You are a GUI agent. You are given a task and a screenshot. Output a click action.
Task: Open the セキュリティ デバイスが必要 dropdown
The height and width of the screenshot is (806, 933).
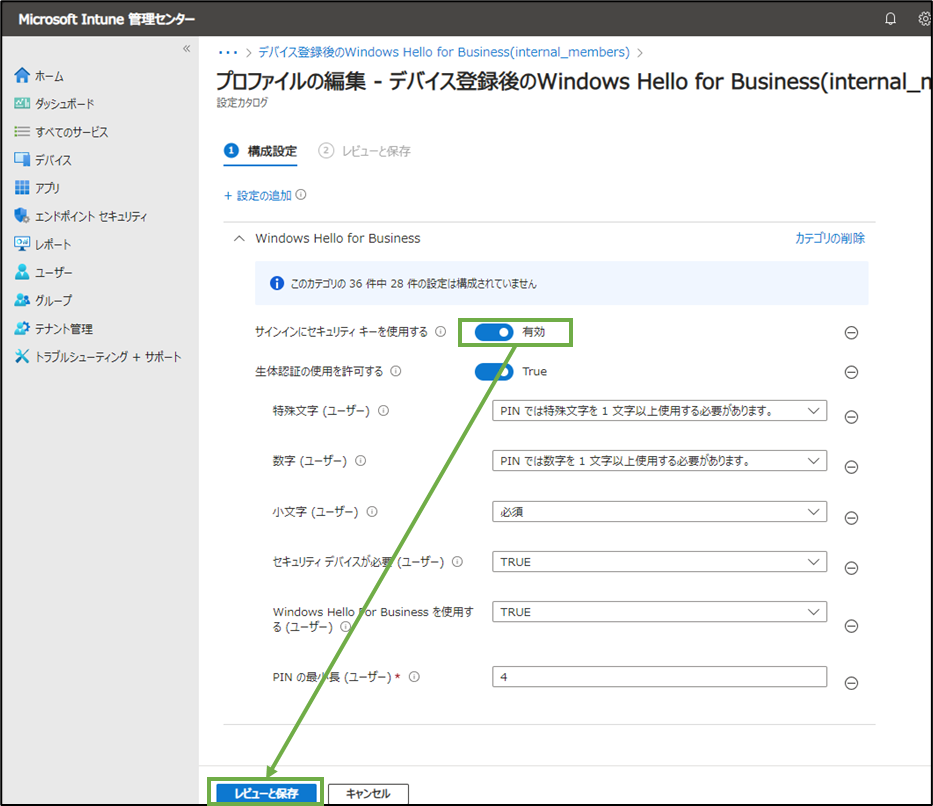point(659,562)
